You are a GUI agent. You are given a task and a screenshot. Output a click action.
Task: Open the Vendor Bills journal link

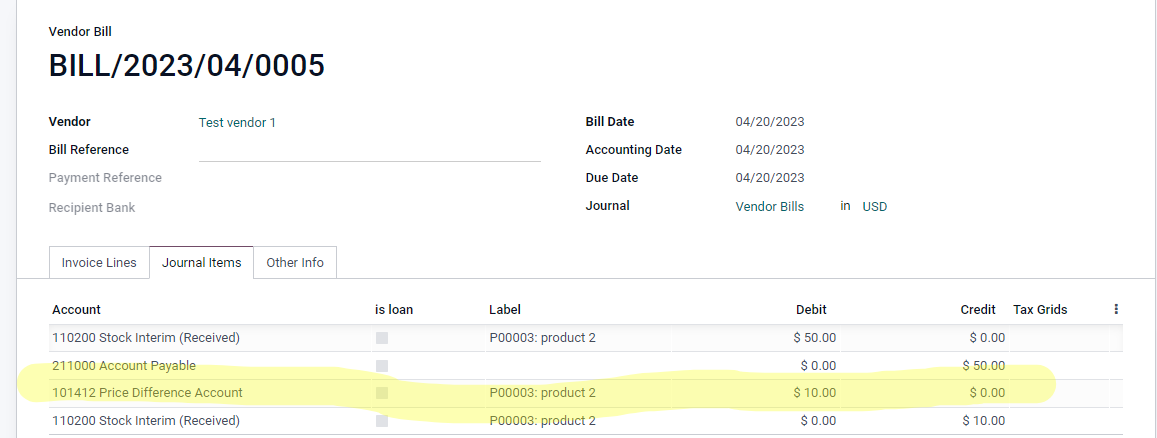pyautogui.click(x=770, y=206)
